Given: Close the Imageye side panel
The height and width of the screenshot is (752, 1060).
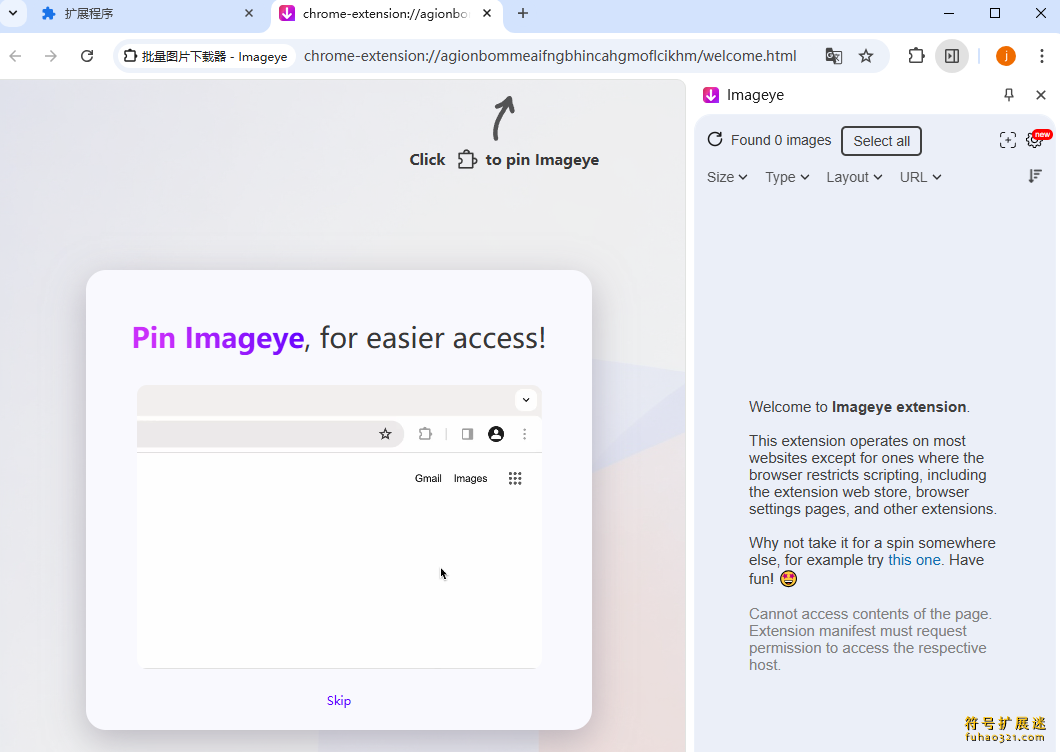Looking at the screenshot, I should click(1041, 95).
